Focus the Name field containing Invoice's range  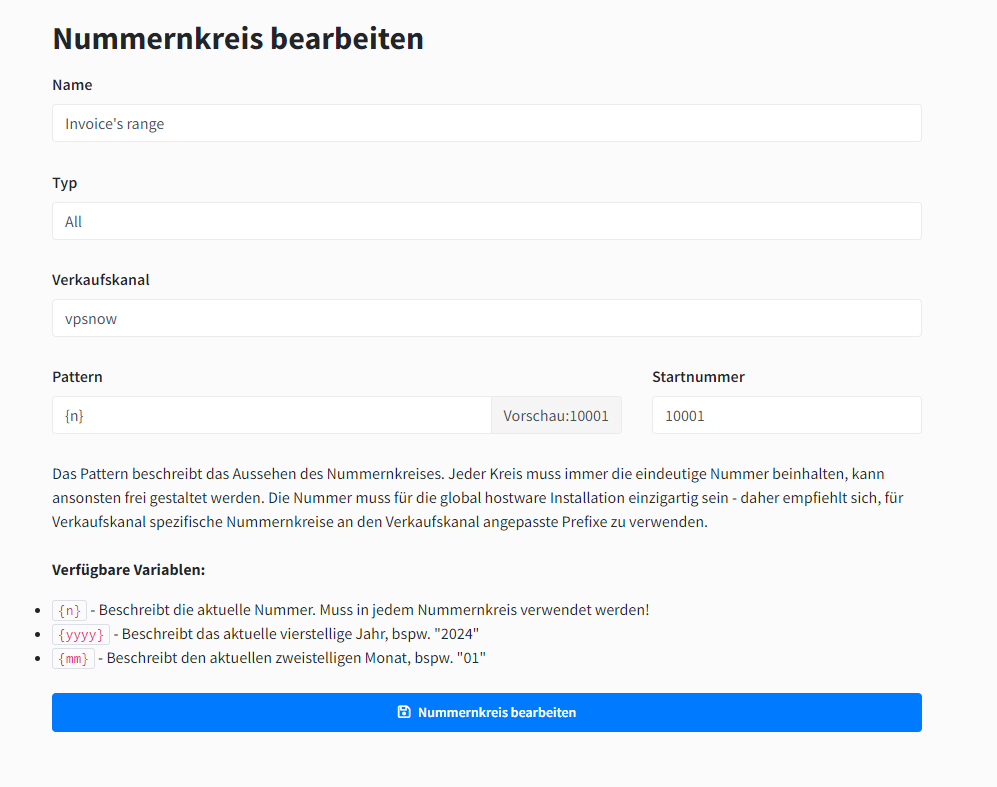click(x=486, y=124)
